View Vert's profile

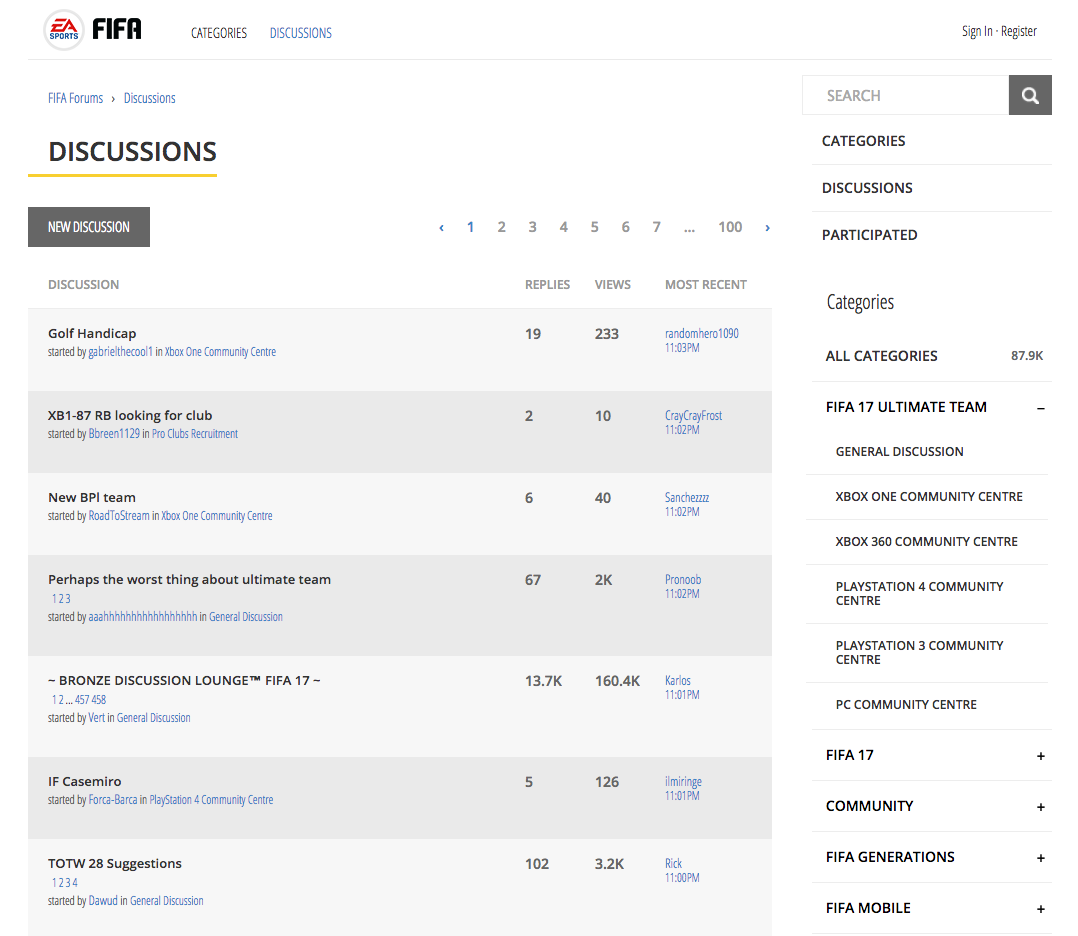point(97,717)
